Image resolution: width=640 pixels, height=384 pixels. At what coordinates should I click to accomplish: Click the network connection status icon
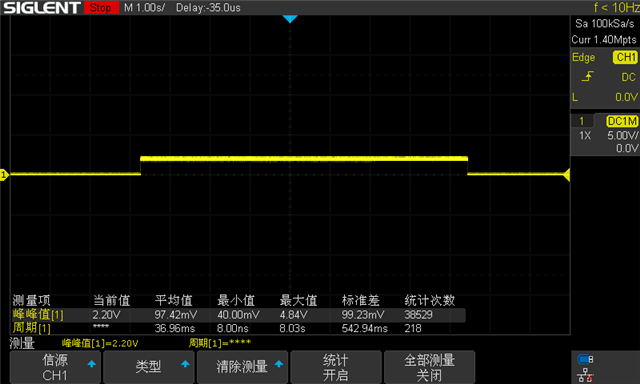(x=585, y=375)
